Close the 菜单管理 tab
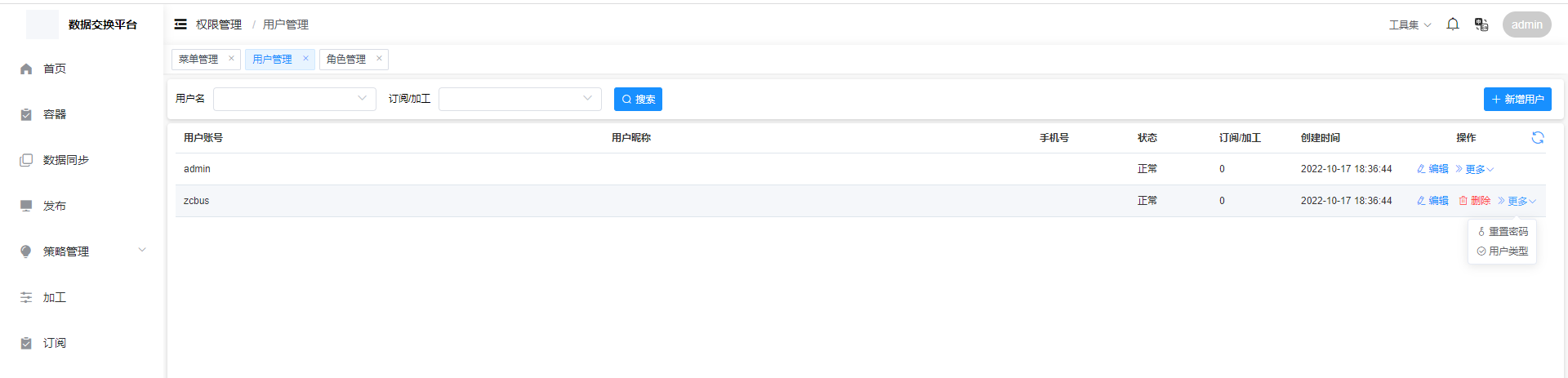Image resolution: width=1568 pixels, height=378 pixels. tap(231, 59)
